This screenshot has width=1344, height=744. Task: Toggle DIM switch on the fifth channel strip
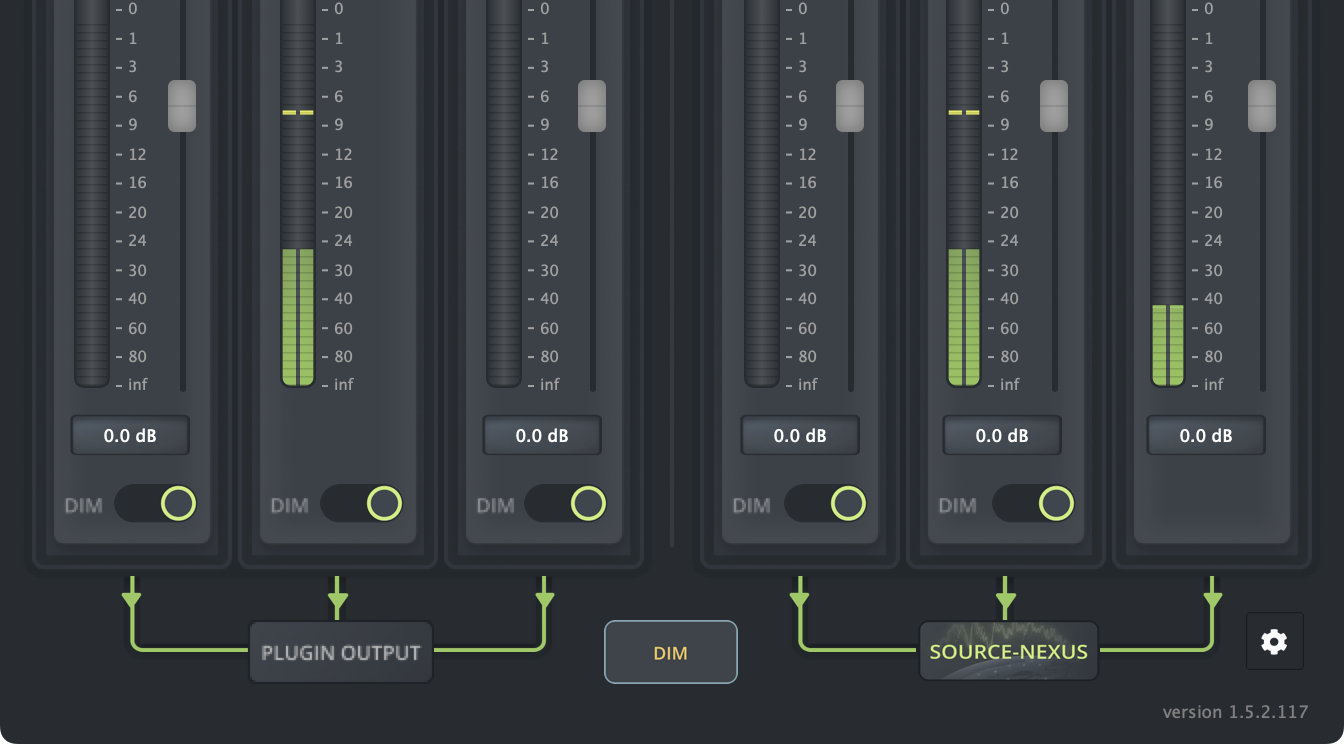click(x=1034, y=504)
